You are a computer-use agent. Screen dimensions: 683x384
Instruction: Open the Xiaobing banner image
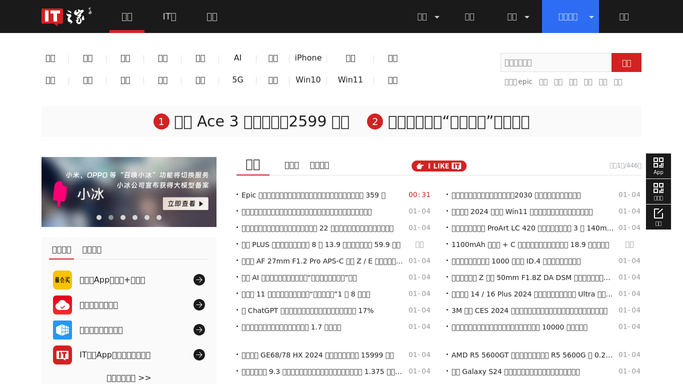click(129, 192)
